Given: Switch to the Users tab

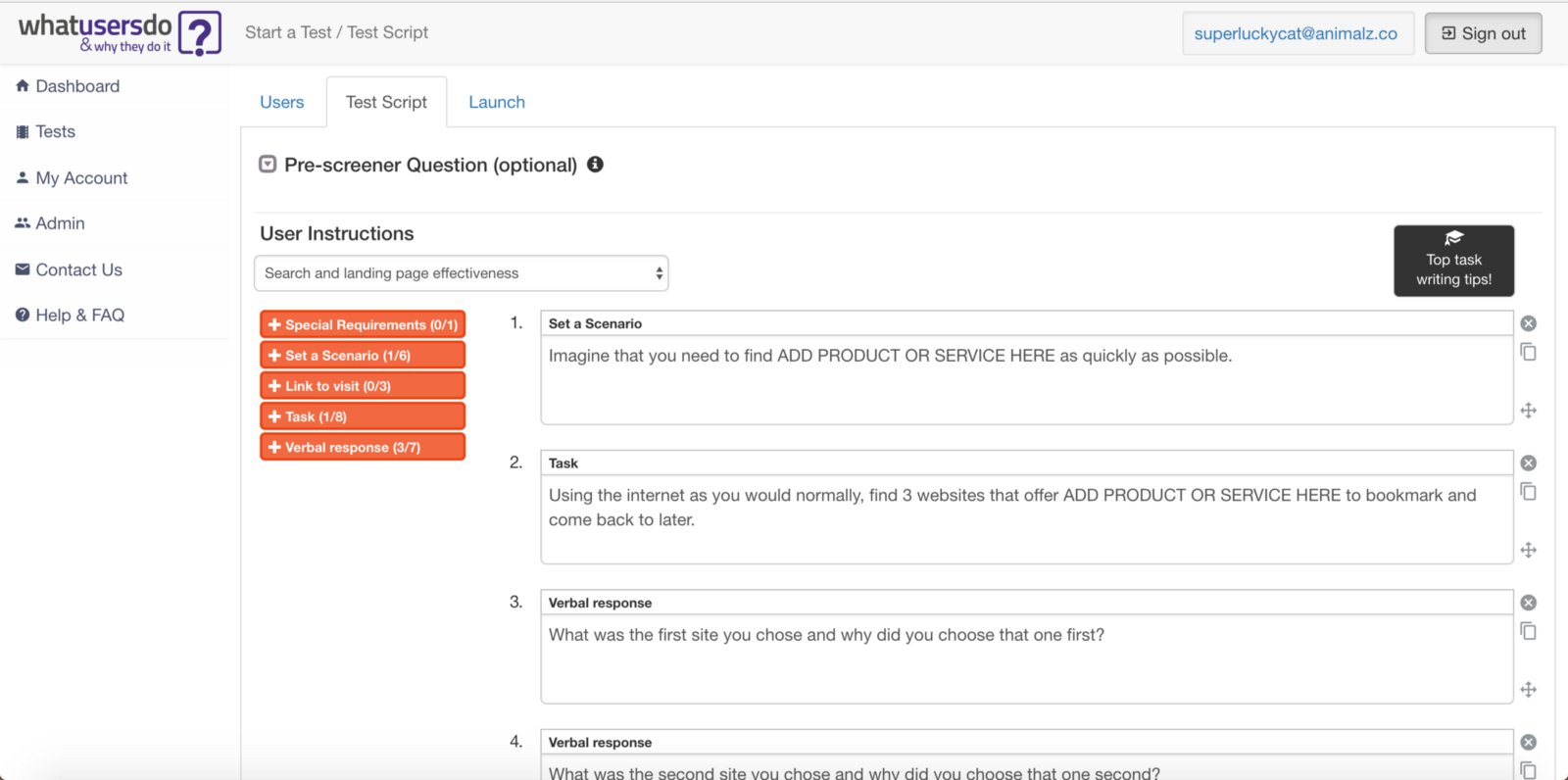Looking at the screenshot, I should (x=282, y=102).
